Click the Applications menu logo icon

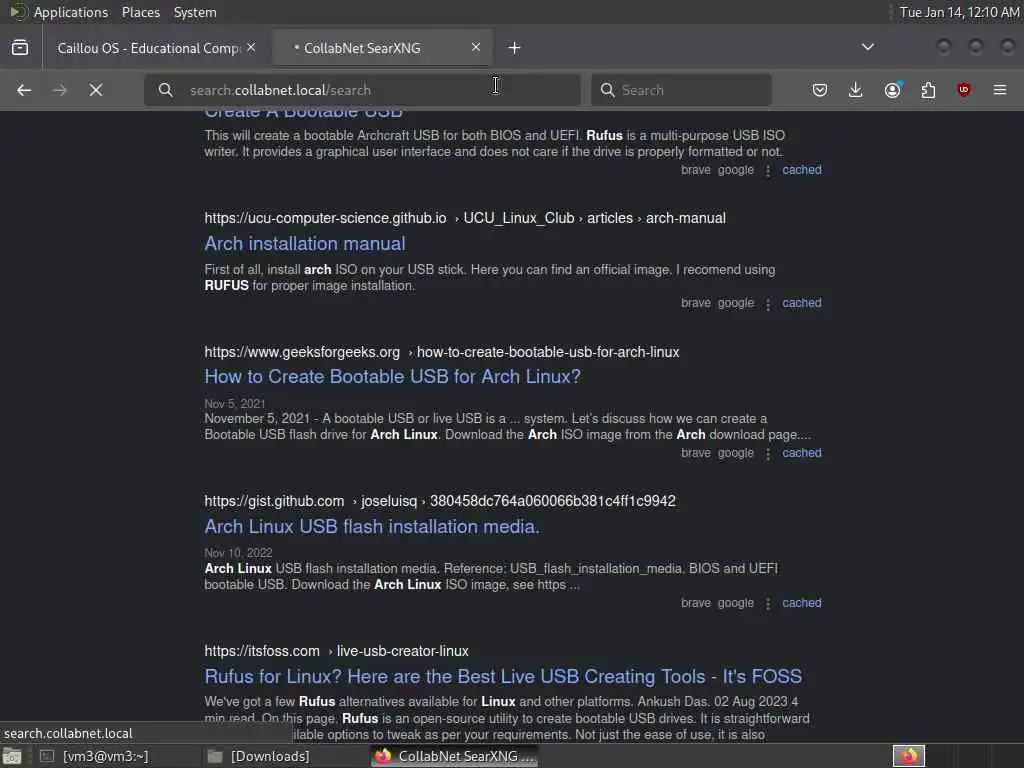point(18,12)
